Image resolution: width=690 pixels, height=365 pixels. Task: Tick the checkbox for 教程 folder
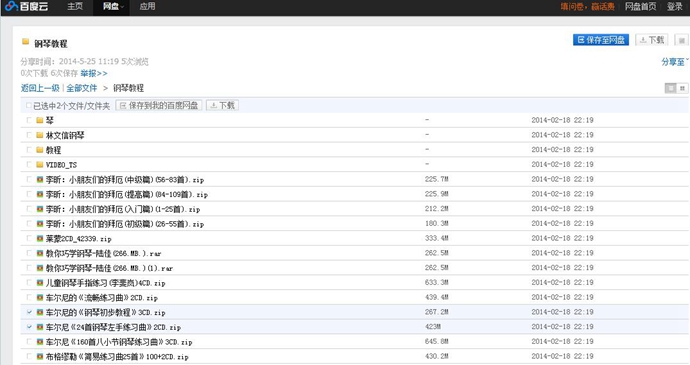[29, 150]
